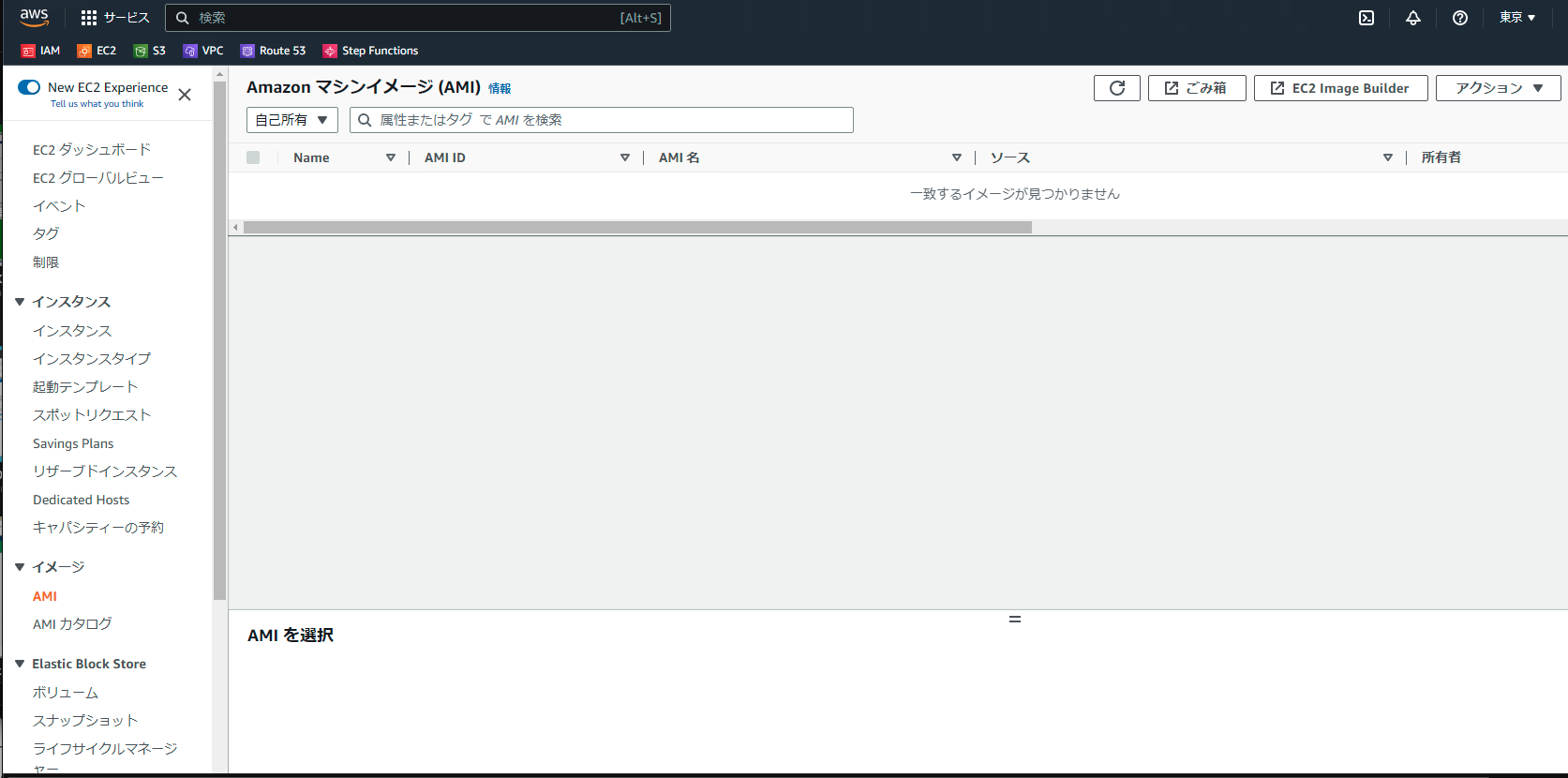
Task: Collapse the インスタンス sidebar section
Action: 20,302
